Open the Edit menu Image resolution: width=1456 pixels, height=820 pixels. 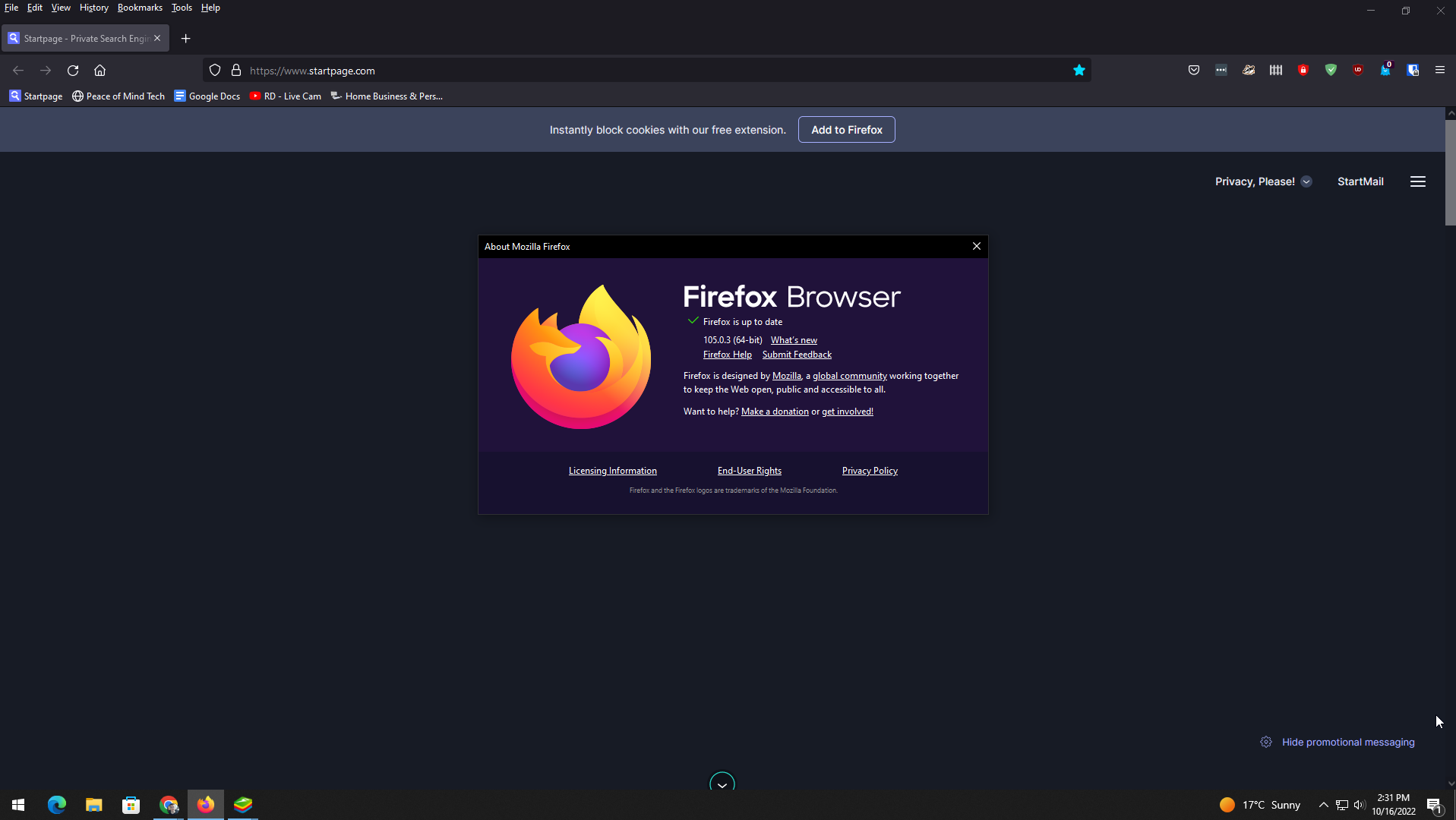(35, 8)
